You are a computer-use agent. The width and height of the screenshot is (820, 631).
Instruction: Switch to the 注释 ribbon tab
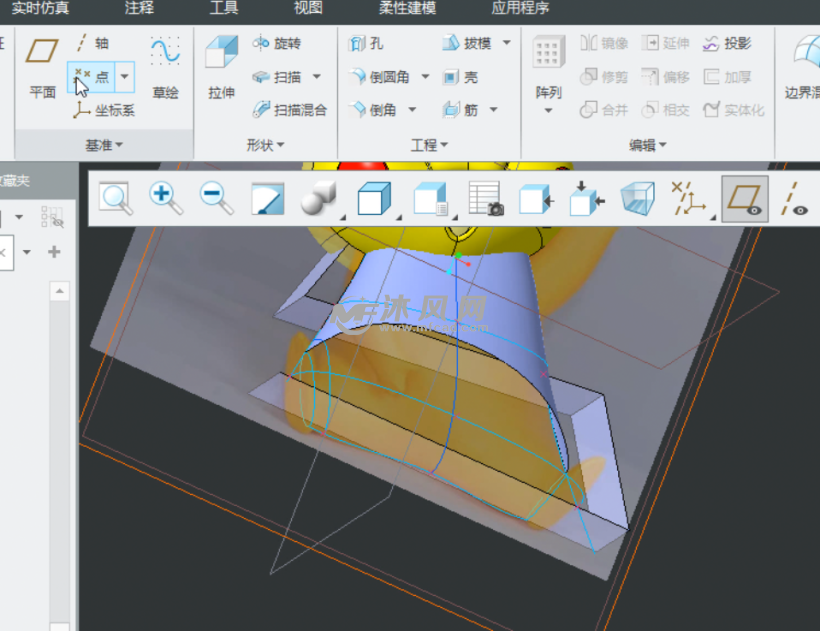(139, 8)
